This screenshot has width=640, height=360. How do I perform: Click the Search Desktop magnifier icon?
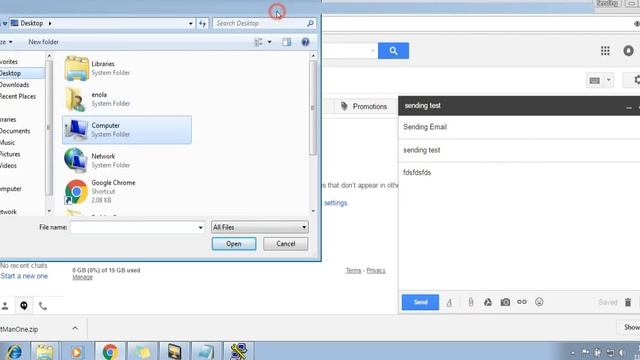(310, 24)
